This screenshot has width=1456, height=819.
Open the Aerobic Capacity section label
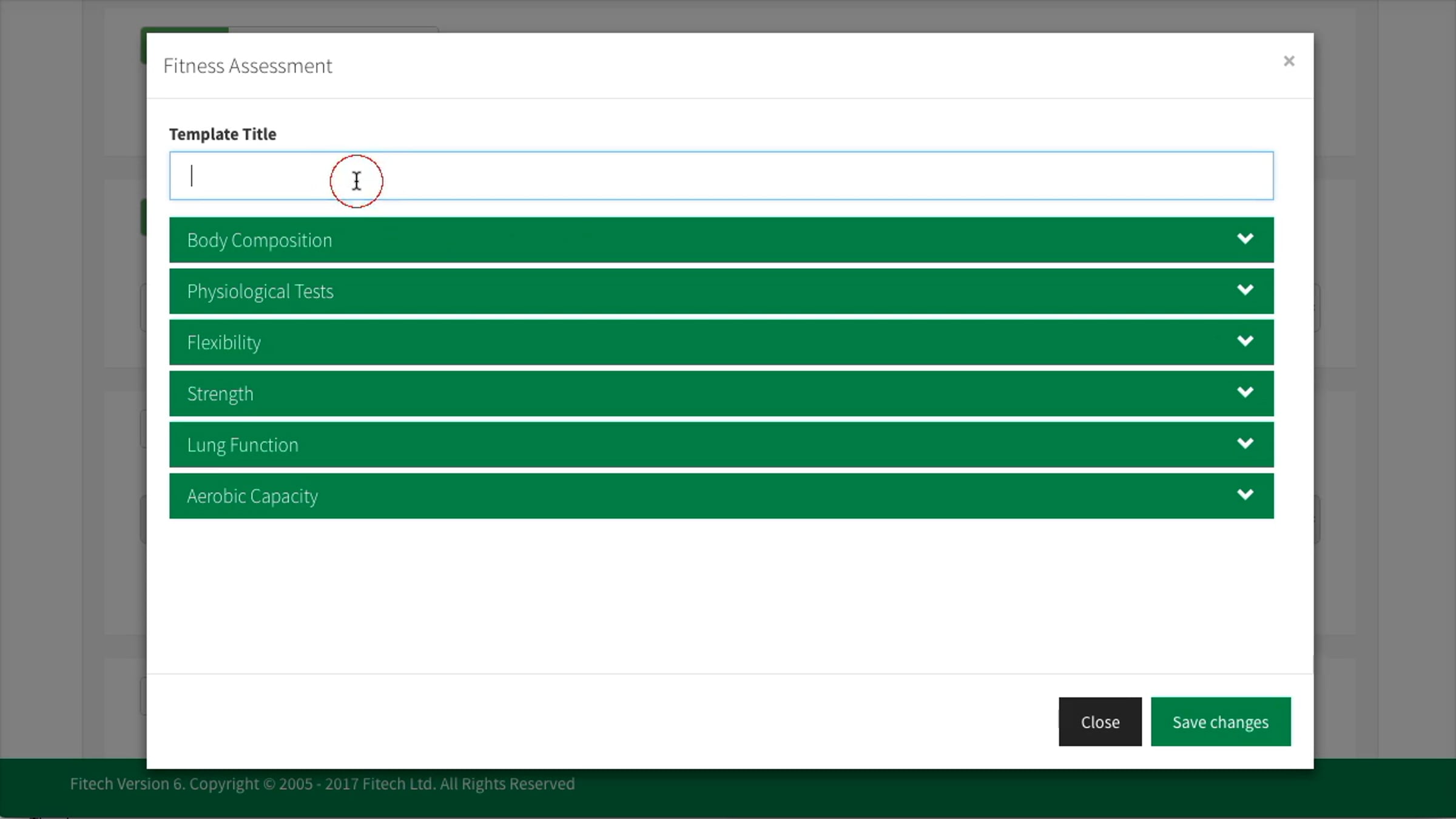[252, 496]
